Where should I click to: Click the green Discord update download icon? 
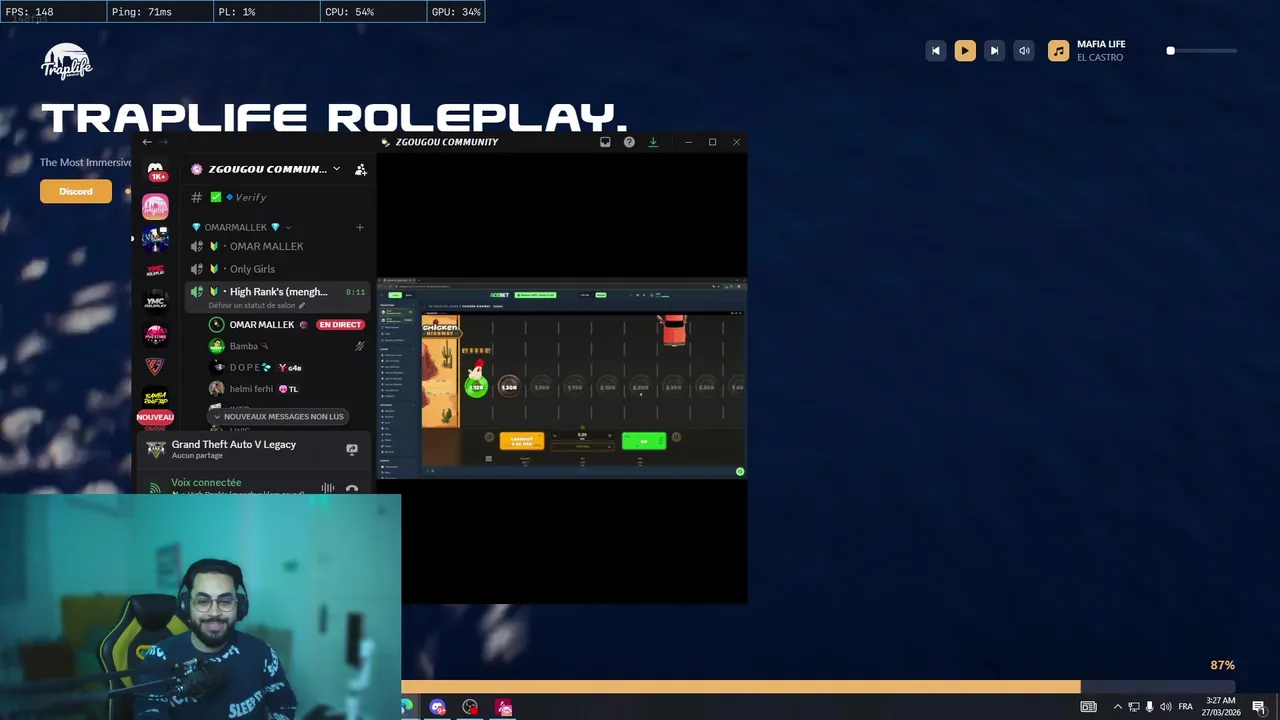coord(653,142)
